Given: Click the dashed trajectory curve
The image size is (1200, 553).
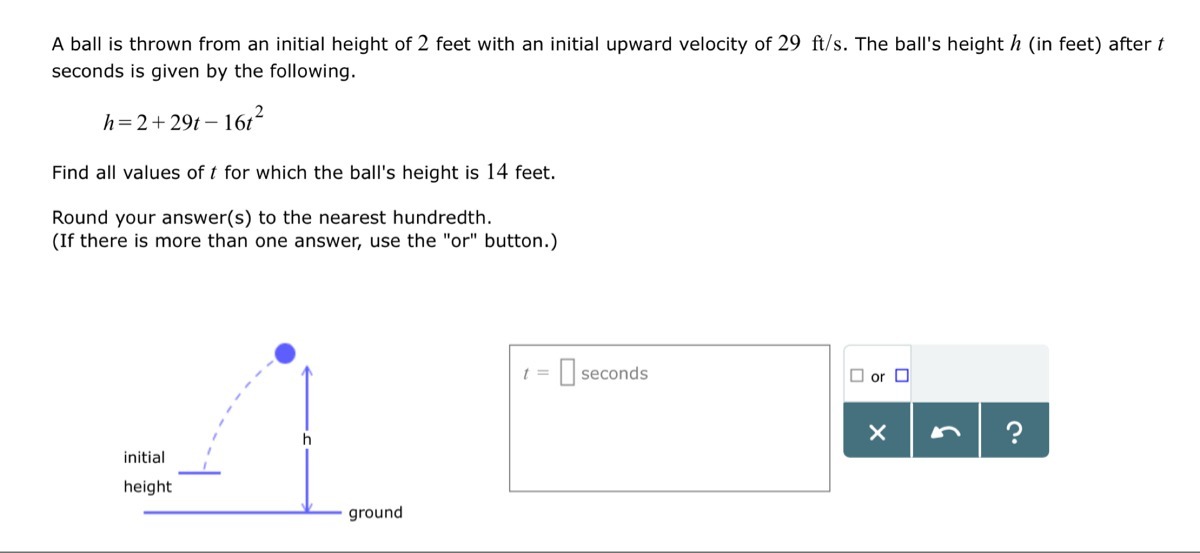Looking at the screenshot, I should pos(233,408).
